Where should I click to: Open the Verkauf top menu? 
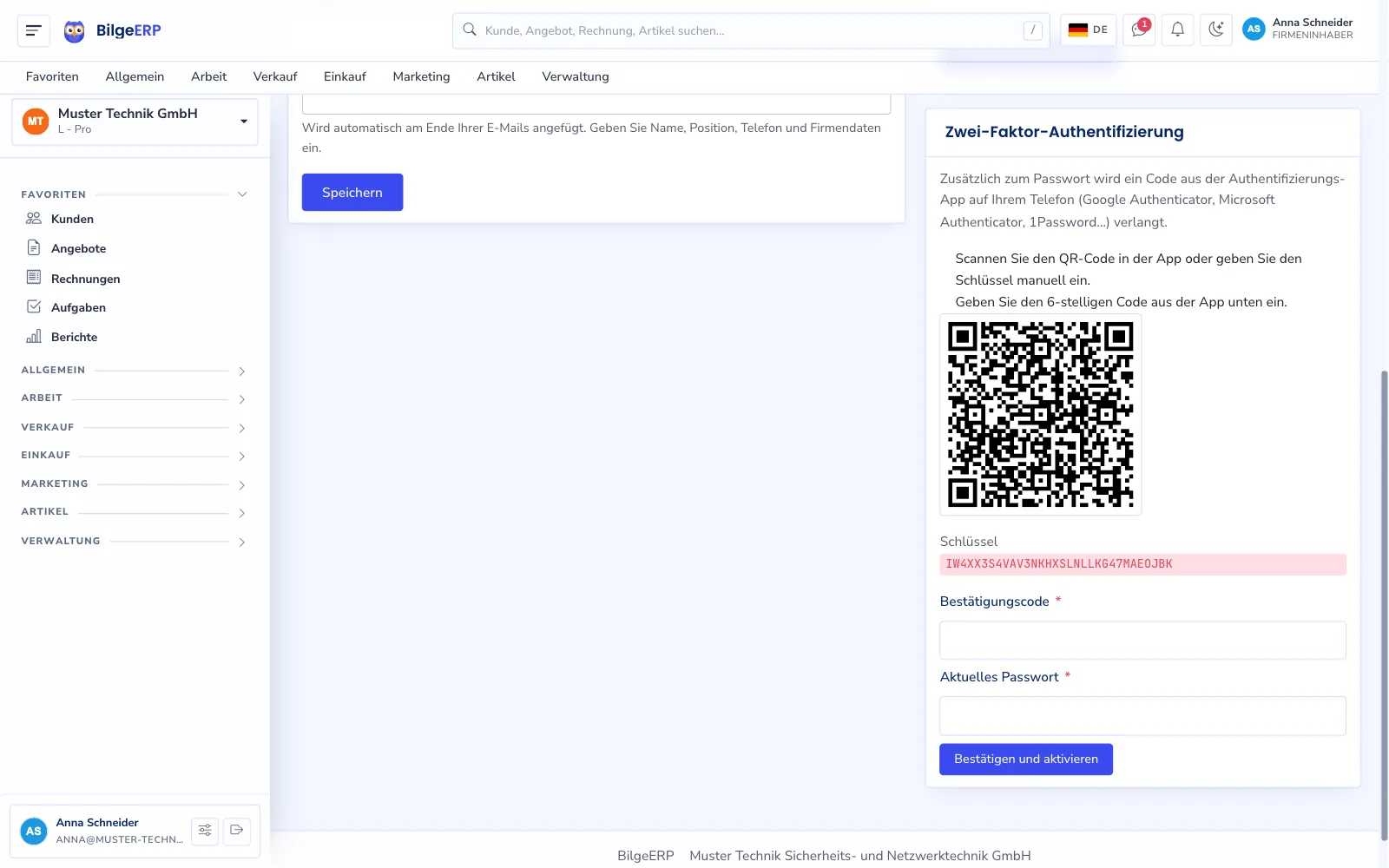[x=275, y=76]
